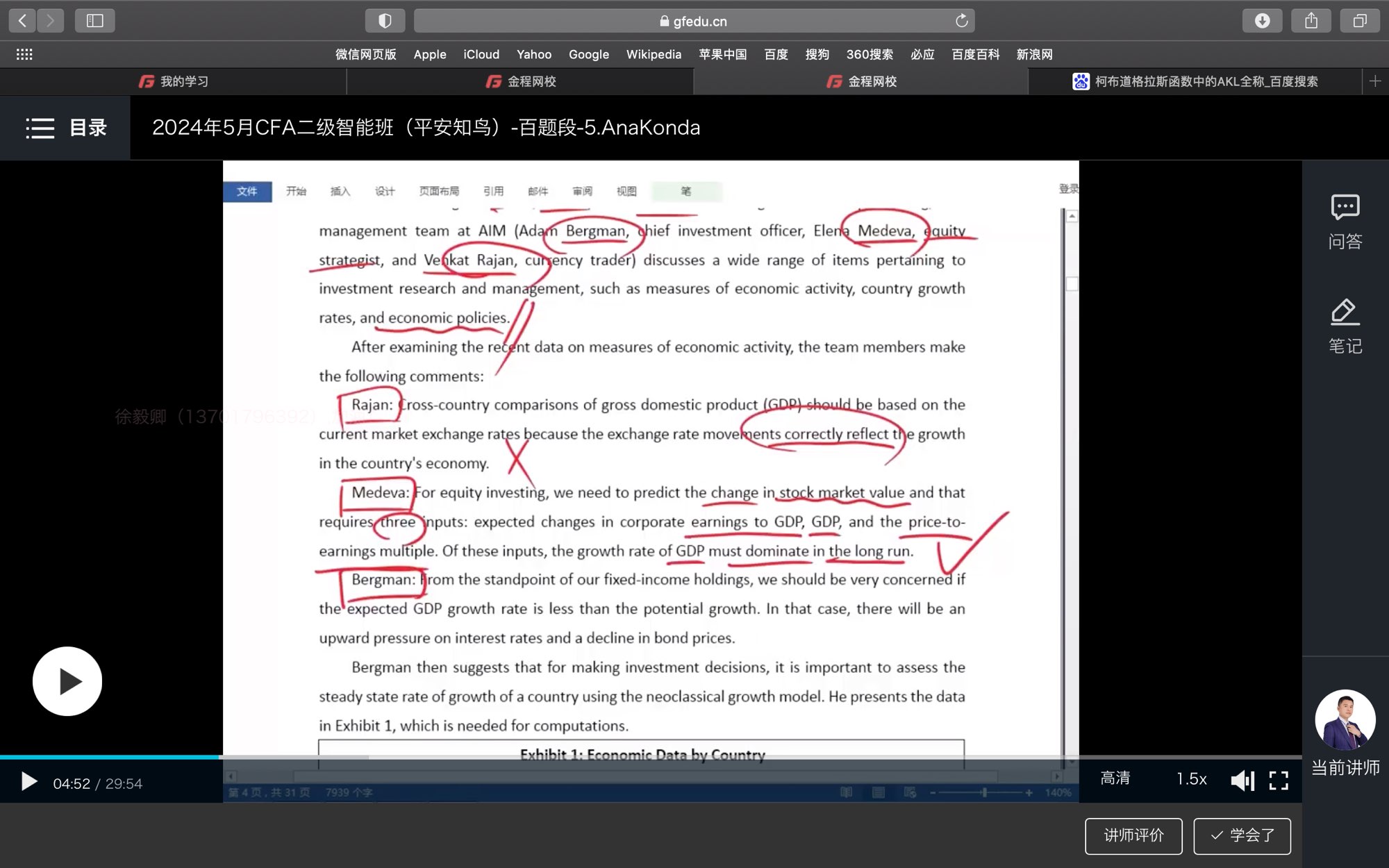View the current lecturer avatar
Image resolution: width=1389 pixels, height=868 pixels.
1345,719
